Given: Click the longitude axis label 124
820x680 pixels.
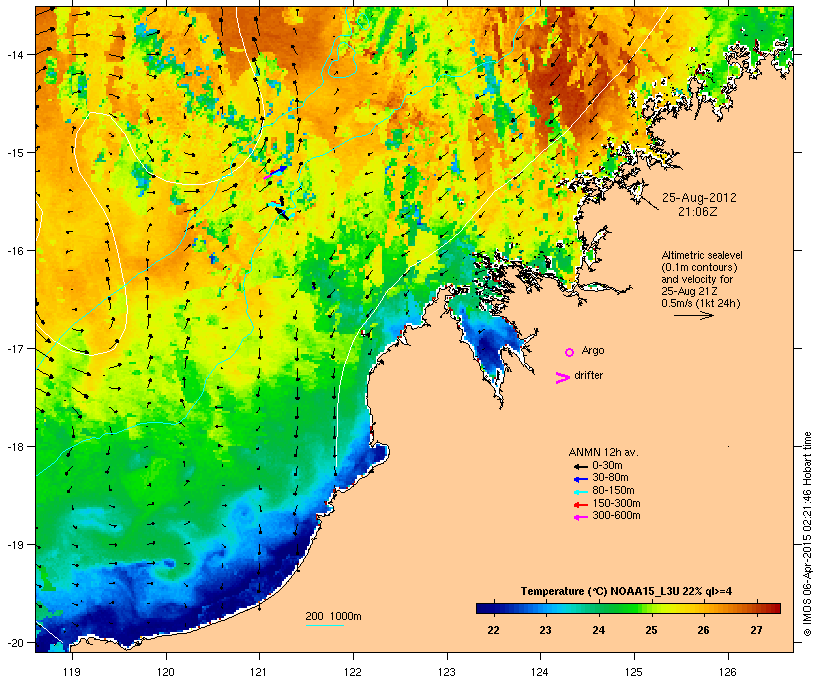Looking at the screenshot, I should point(540,672).
